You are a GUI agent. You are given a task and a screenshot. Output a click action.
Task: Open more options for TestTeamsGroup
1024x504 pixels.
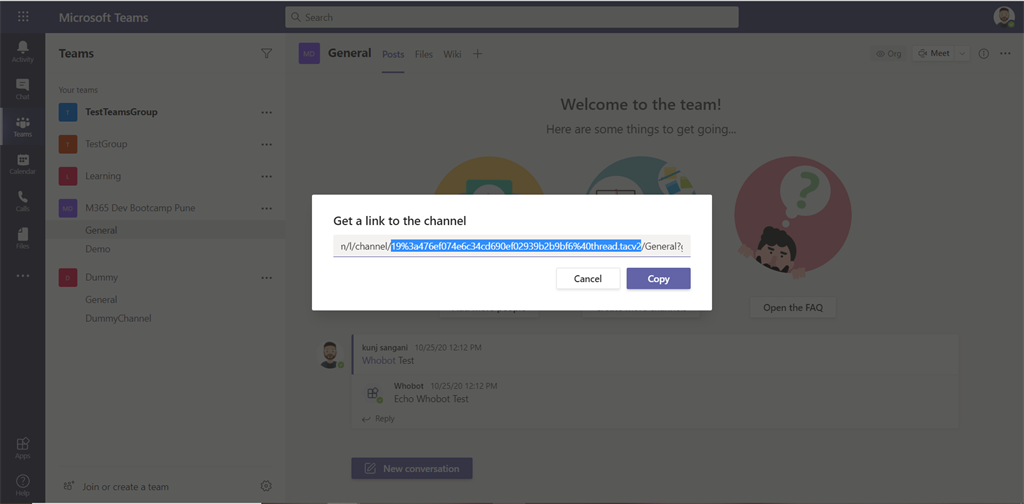coord(266,112)
